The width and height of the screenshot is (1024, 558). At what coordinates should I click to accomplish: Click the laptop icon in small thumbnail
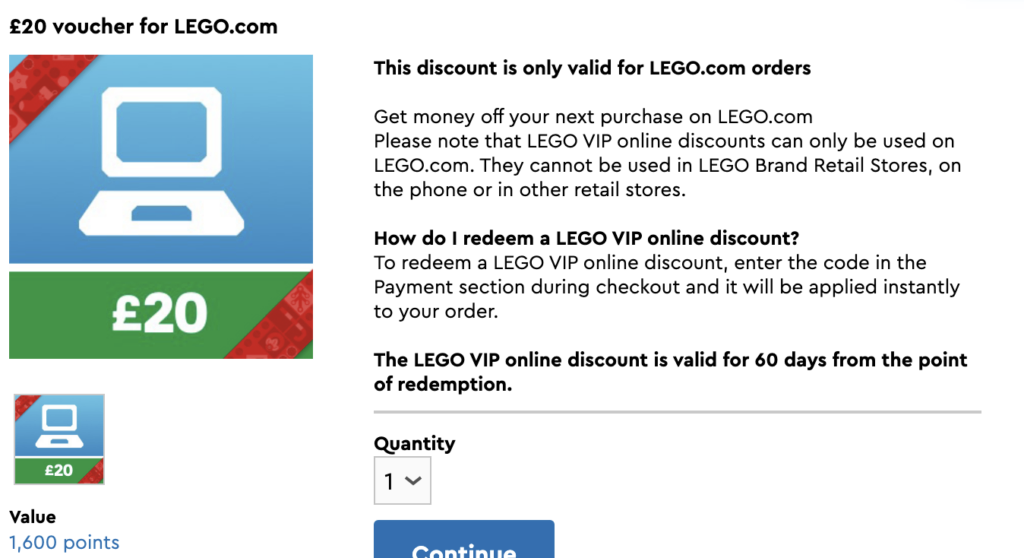pos(59,426)
